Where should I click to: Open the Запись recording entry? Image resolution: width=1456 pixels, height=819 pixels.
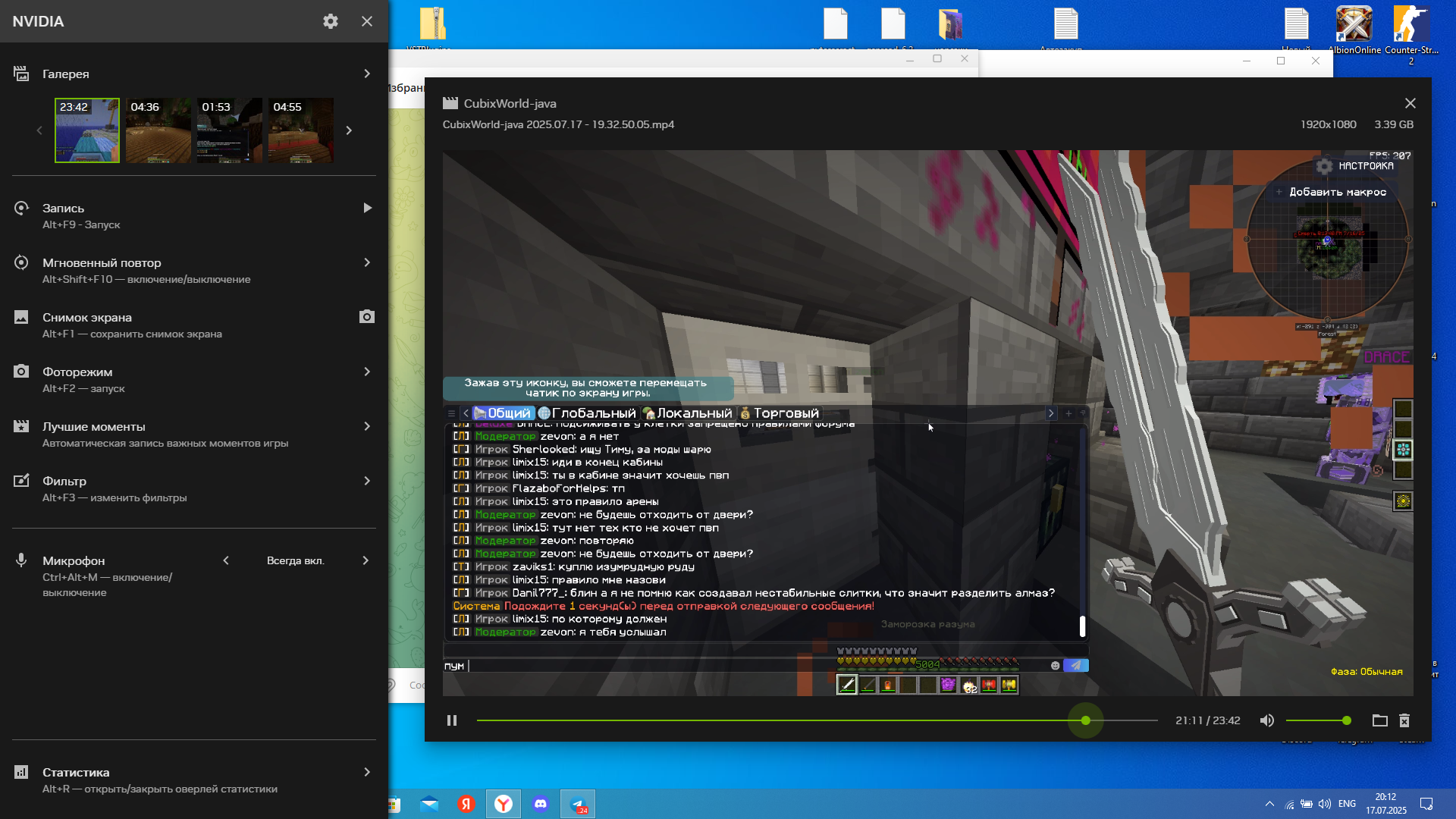click(194, 215)
